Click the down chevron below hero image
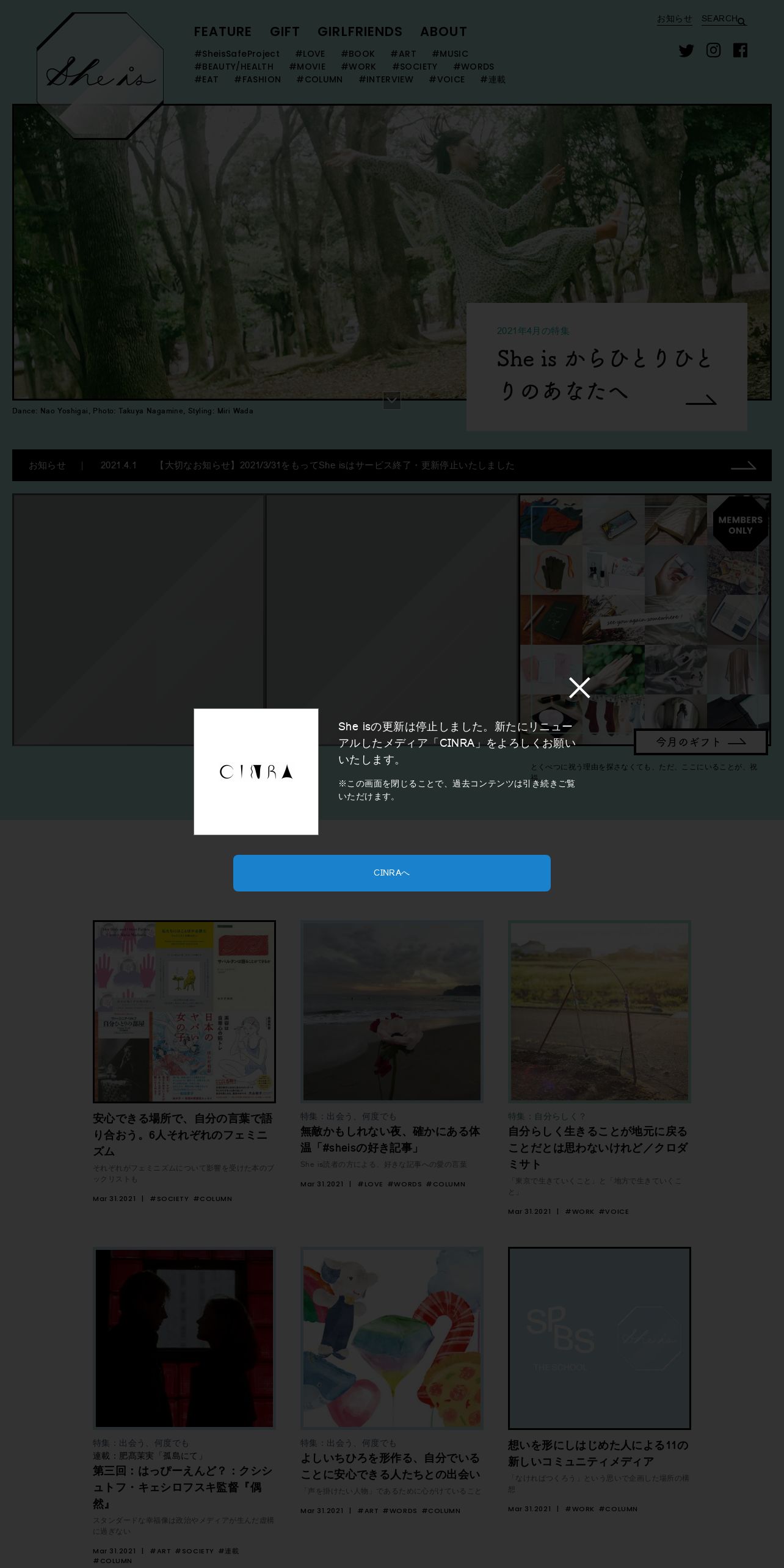The width and height of the screenshot is (784, 1568). click(x=392, y=401)
